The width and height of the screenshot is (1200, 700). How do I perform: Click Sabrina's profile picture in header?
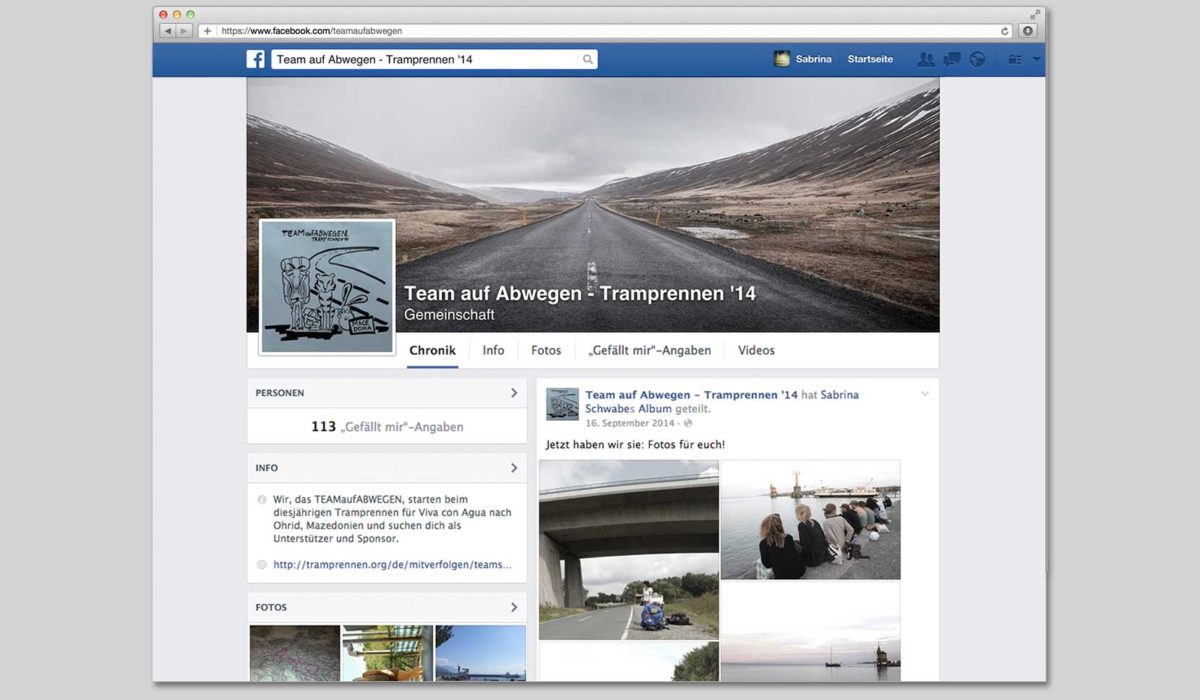tap(782, 59)
